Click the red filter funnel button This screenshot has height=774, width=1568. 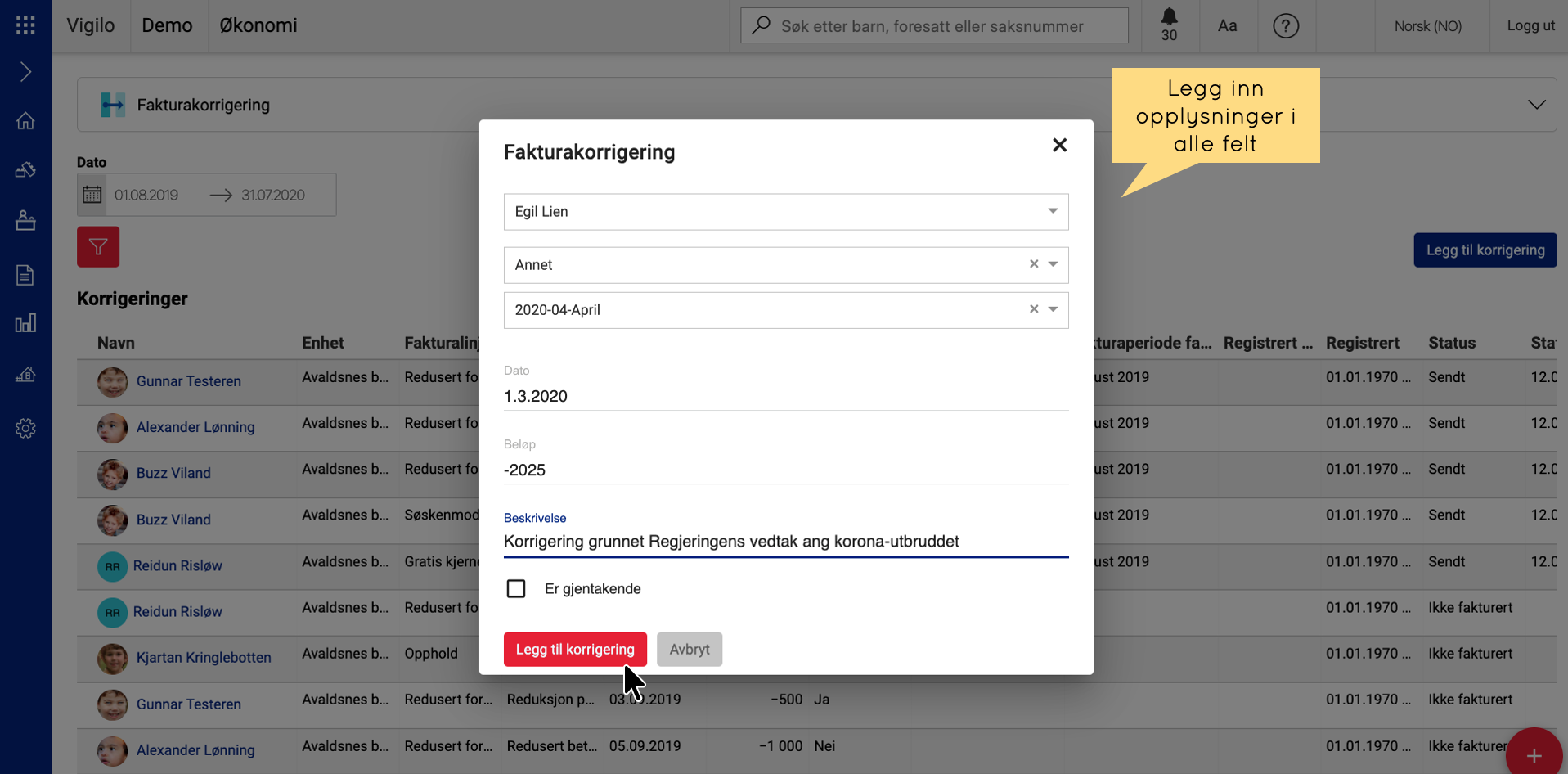pos(98,247)
